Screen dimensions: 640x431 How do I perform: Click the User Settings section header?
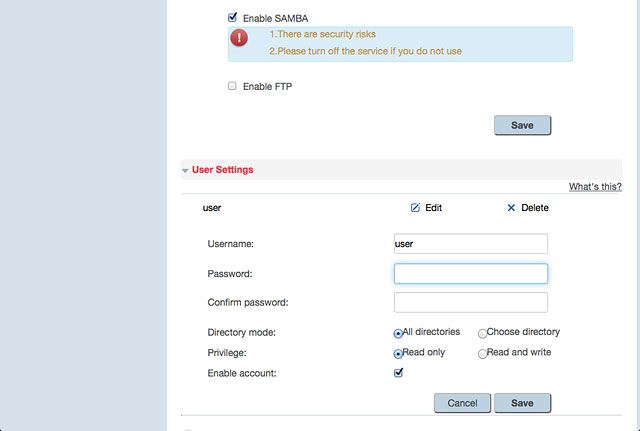(222, 170)
